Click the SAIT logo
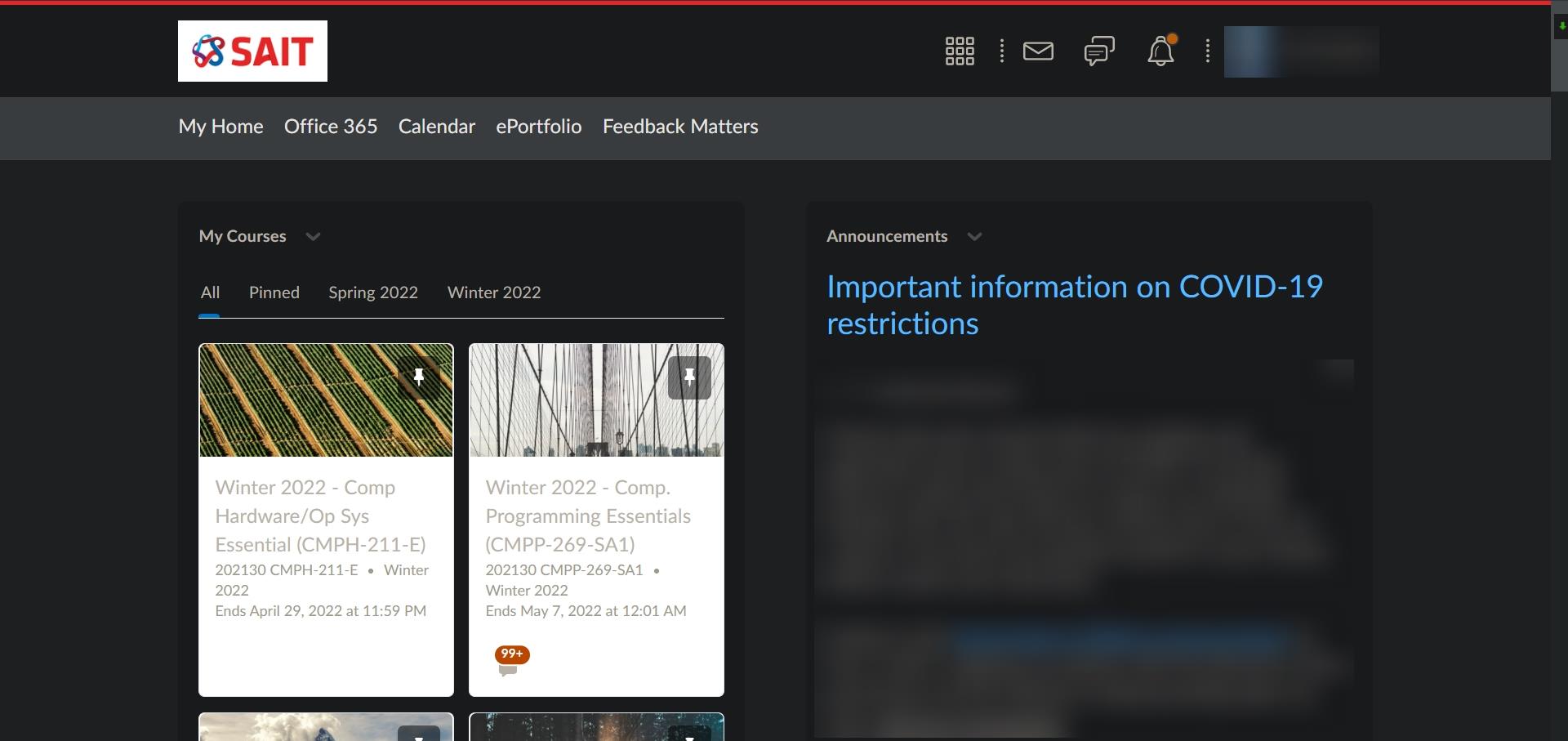 click(x=252, y=51)
